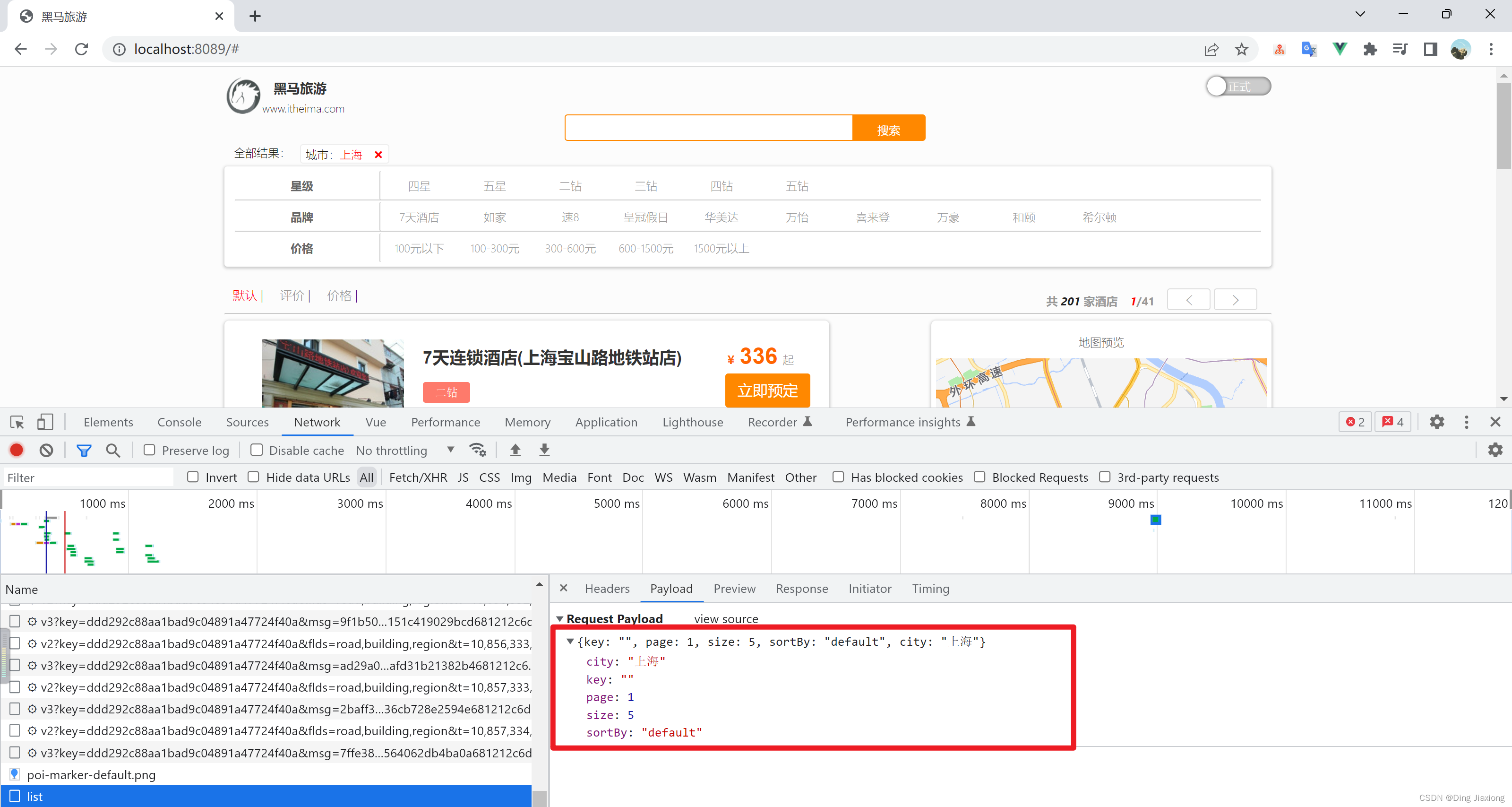Open the No throttling dropdown
The image size is (1512, 807).
pyautogui.click(x=405, y=450)
